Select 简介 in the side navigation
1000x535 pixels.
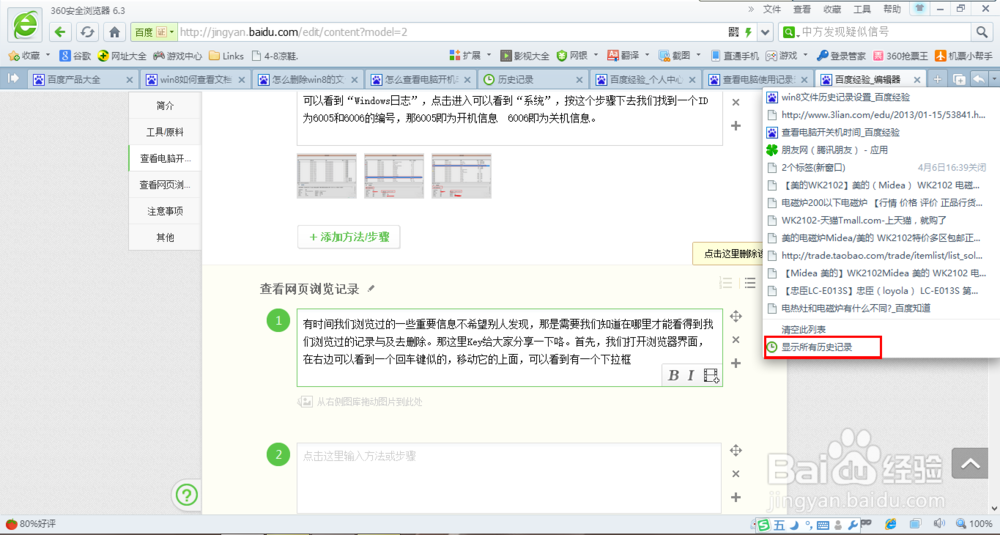point(165,105)
